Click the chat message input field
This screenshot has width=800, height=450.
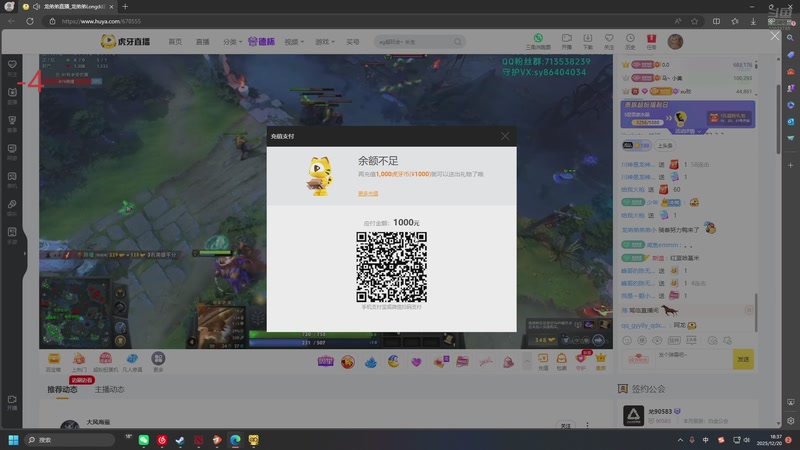[x=693, y=359]
